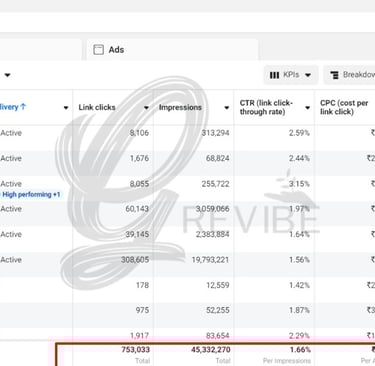375x366 pixels.
Task: Open the Link clicks column options arrow
Action: tap(146, 107)
